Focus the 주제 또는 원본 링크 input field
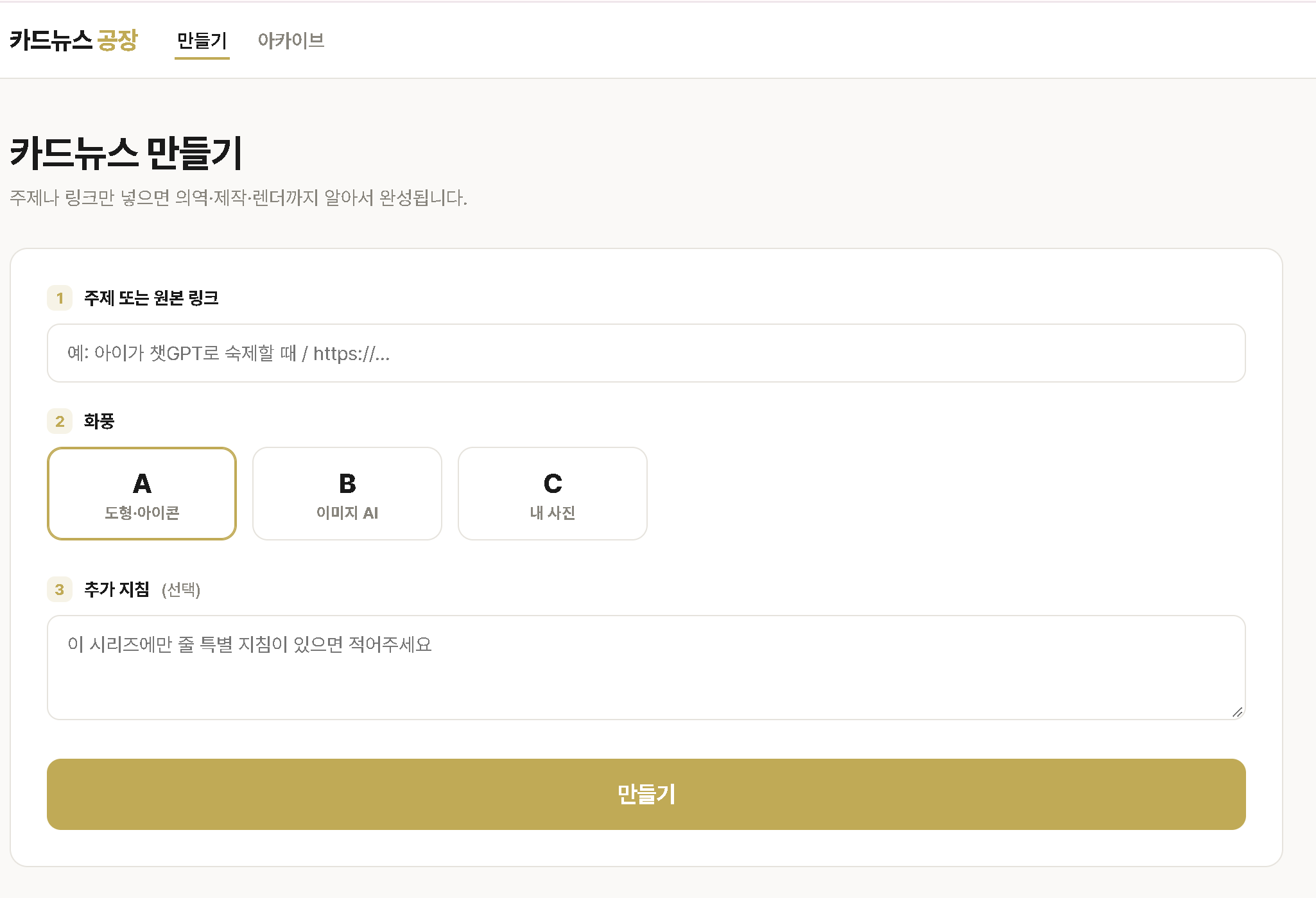1316x898 pixels. (x=646, y=353)
